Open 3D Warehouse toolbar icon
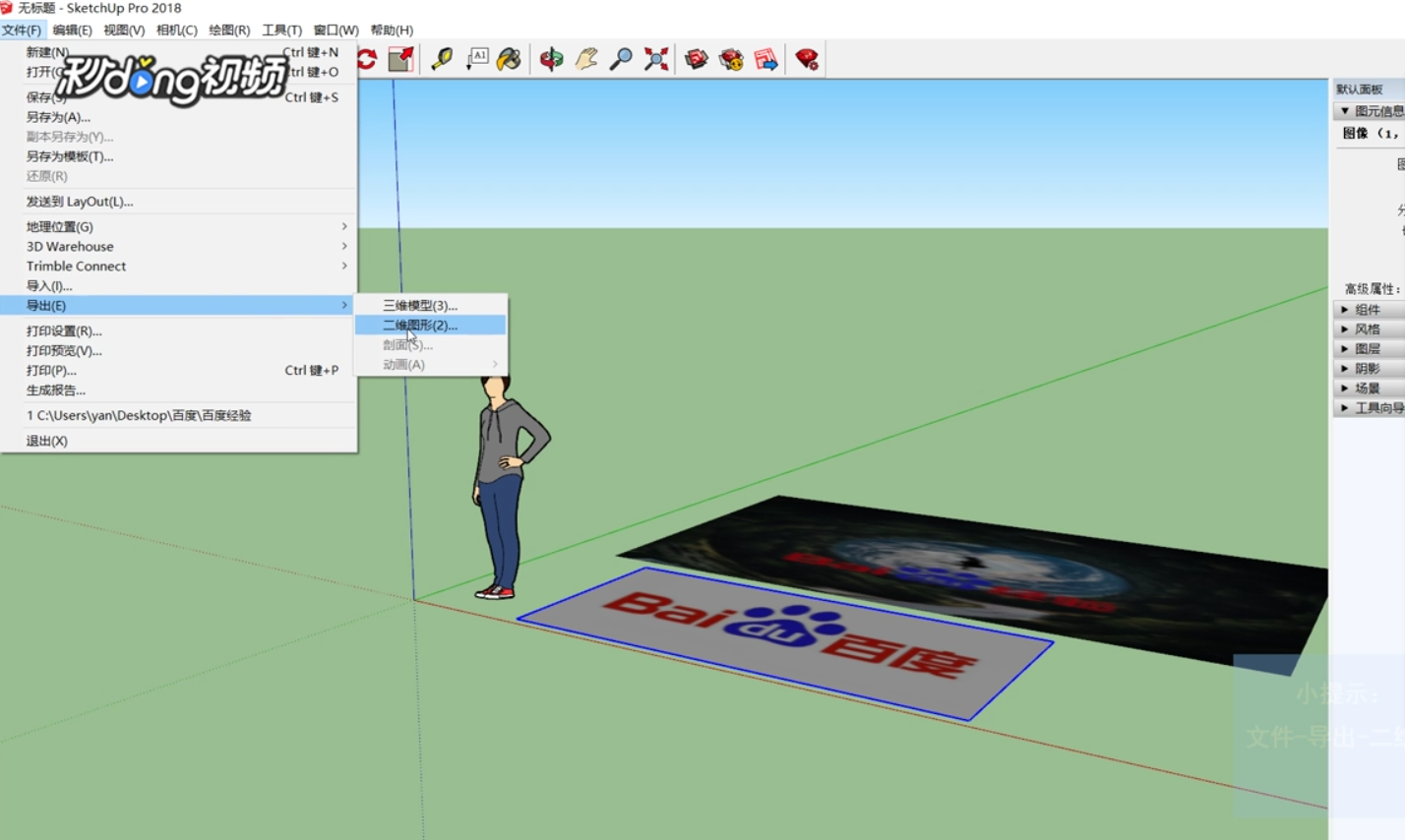This screenshot has width=1405, height=840. (697, 59)
